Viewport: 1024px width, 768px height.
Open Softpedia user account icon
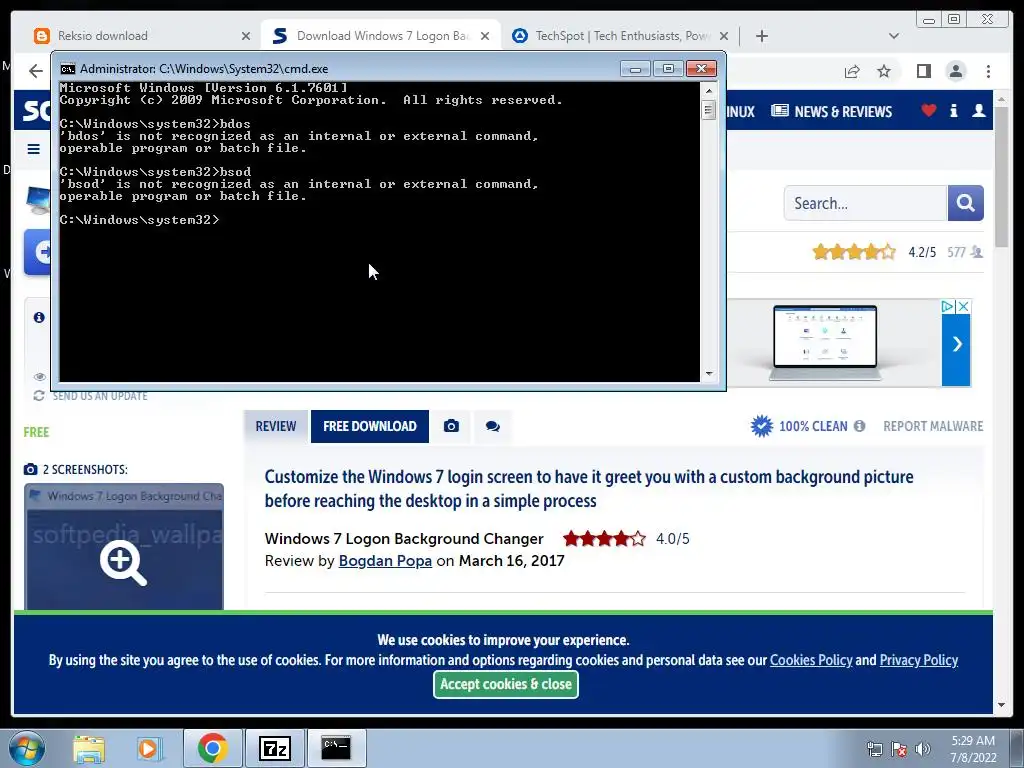click(x=978, y=111)
